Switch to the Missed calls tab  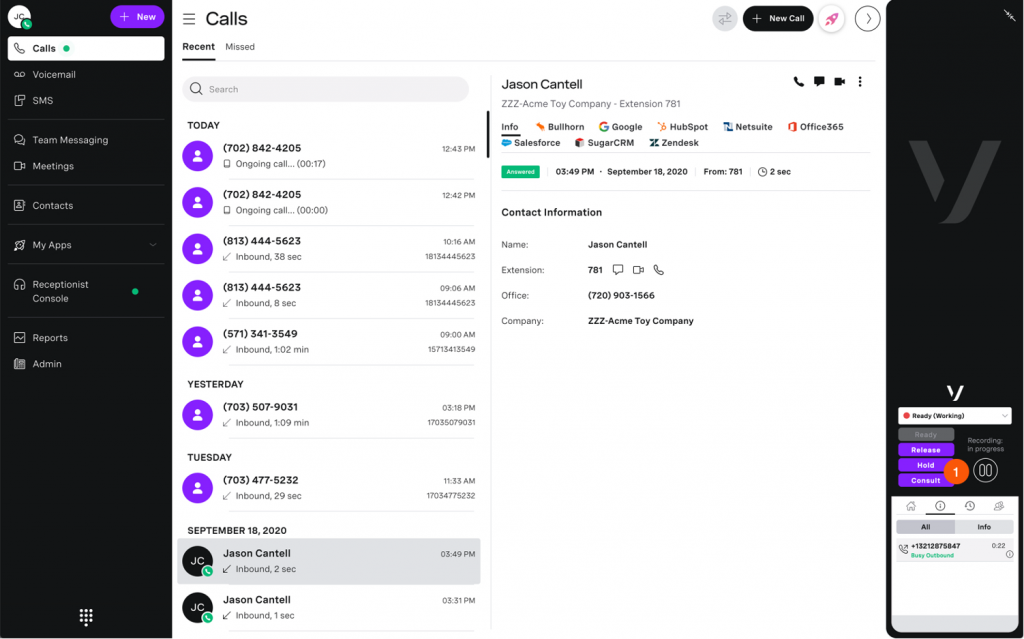click(x=240, y=47)
